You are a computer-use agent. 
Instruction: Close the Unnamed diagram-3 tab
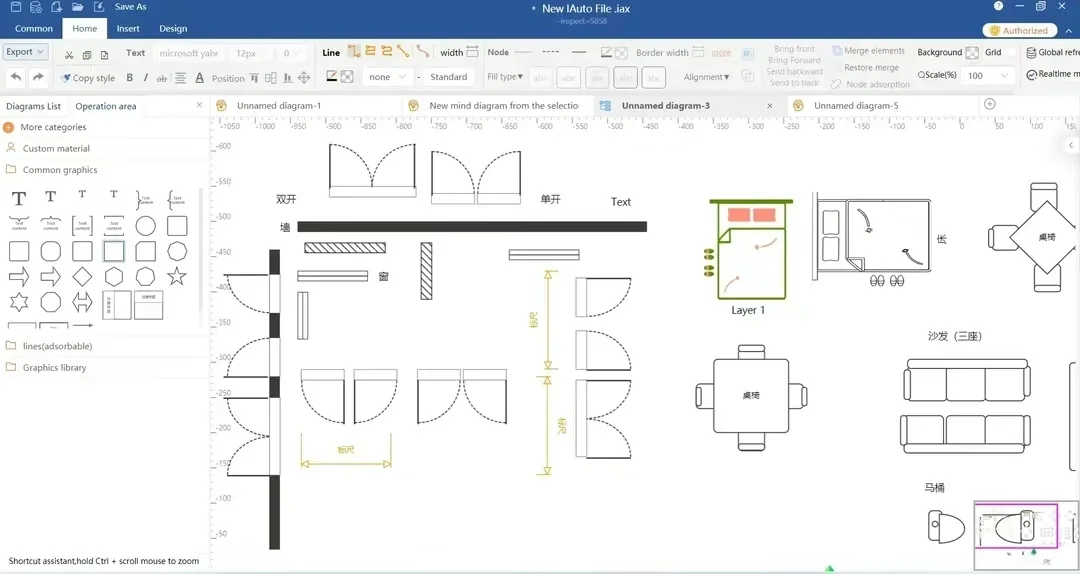[770, 106]
